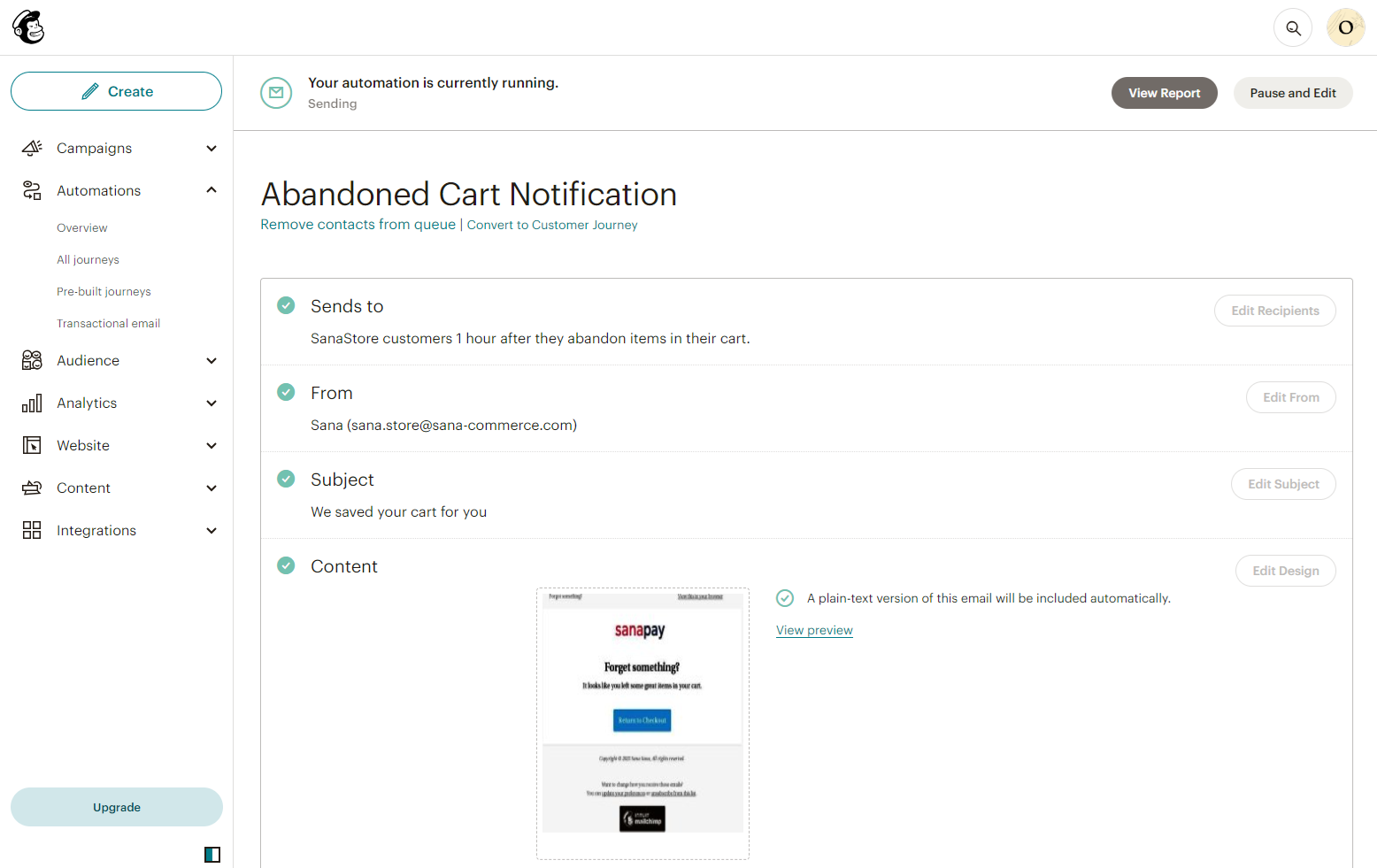Viewport: 1377px width, 868px height.
Task: Click the Sends to green checkmark
Action: pos(286,305)
